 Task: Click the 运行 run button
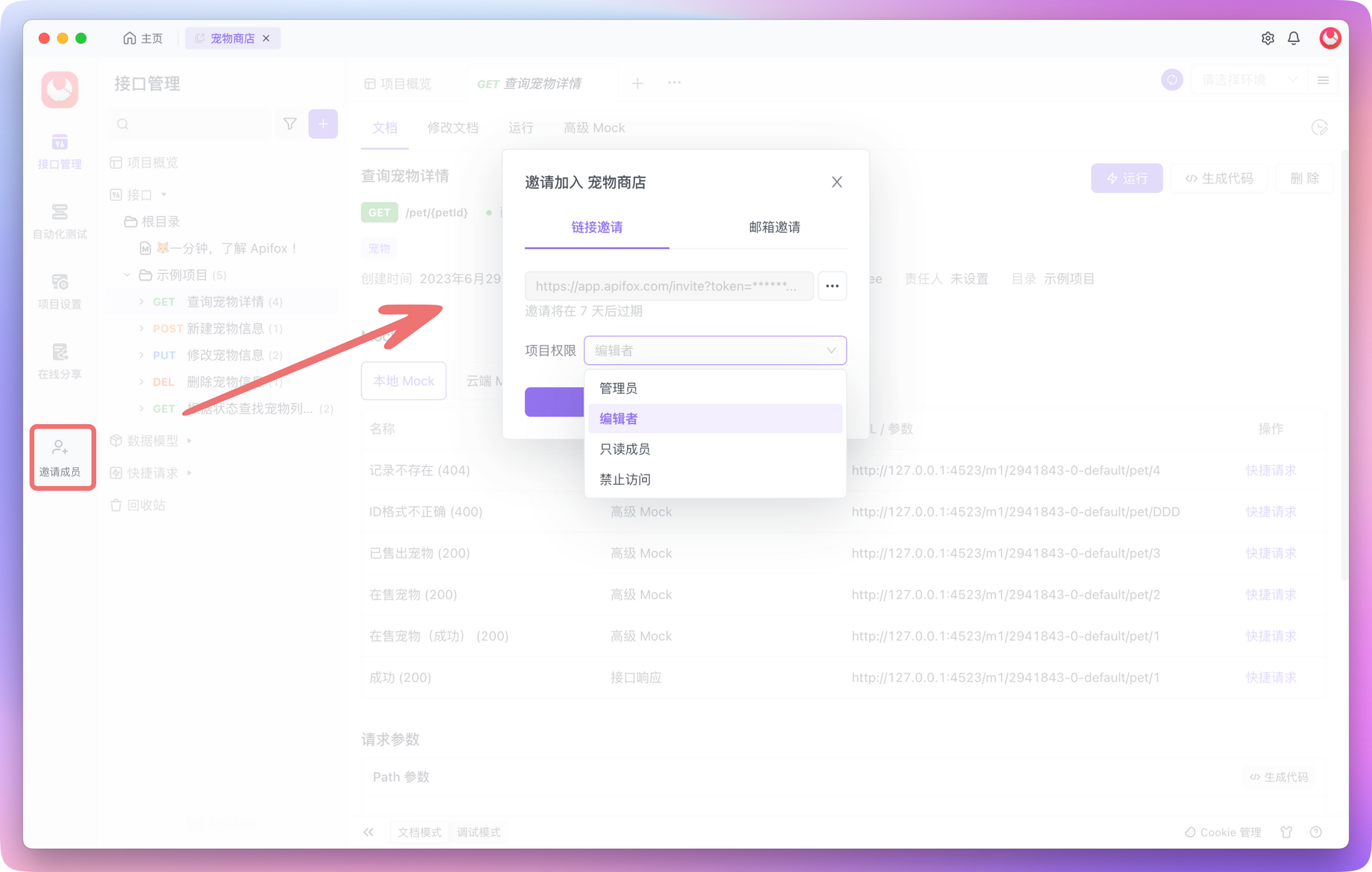pyautogui.click(x=1126, y=178)
